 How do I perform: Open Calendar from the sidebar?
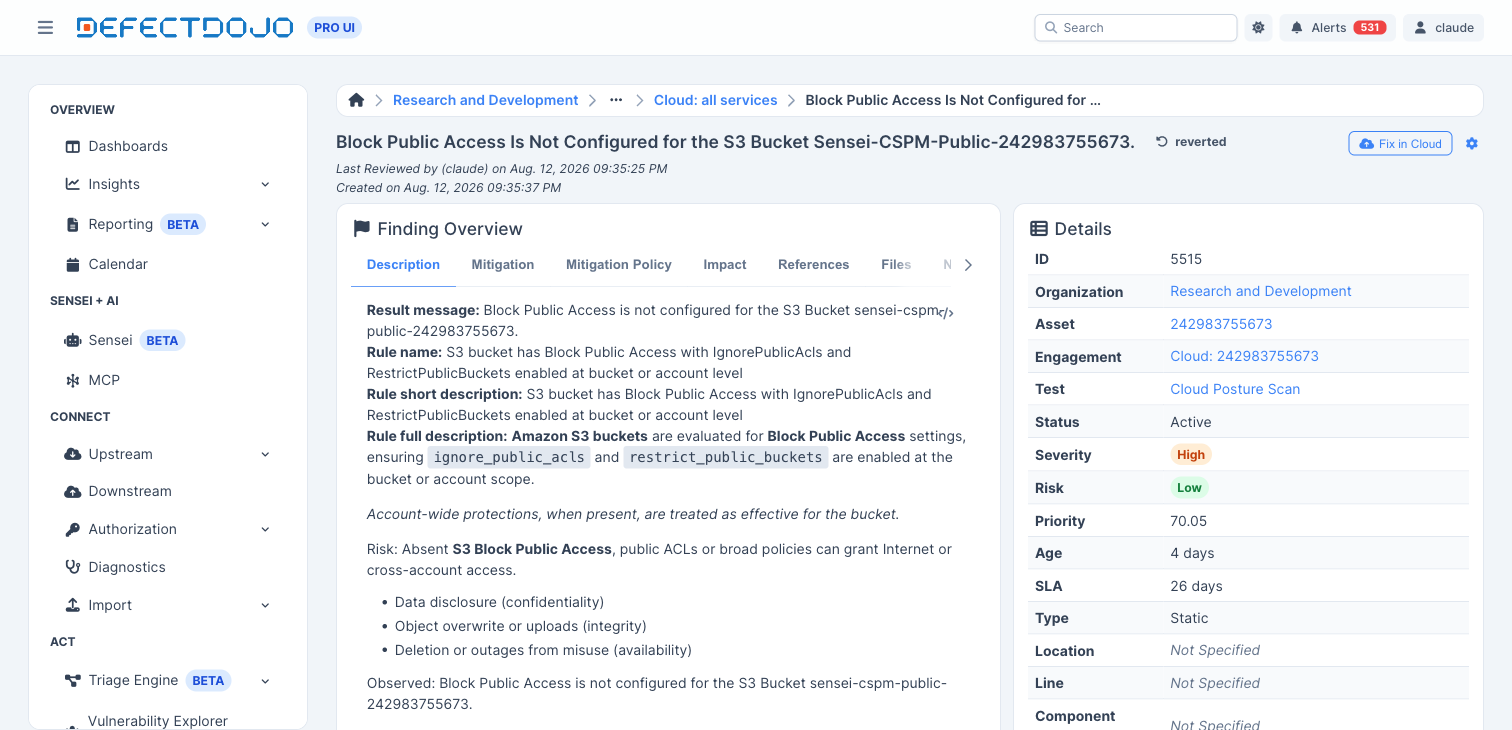coord(118,264)
